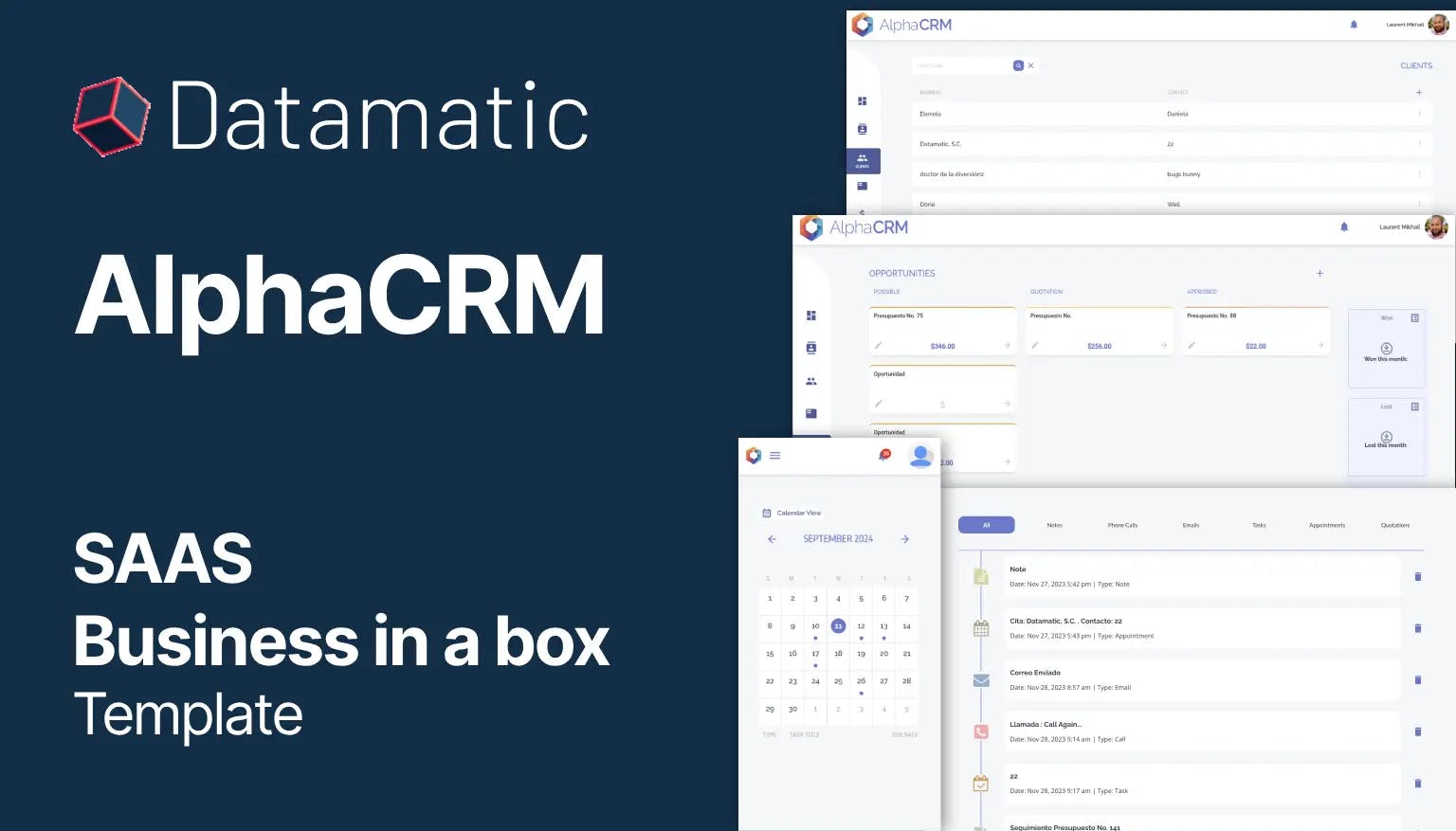Edit Presupuesto No. 88 with pencil icon
Image resolution: width=1456 pixels, height=831 pixels.
coord(1192,346)
